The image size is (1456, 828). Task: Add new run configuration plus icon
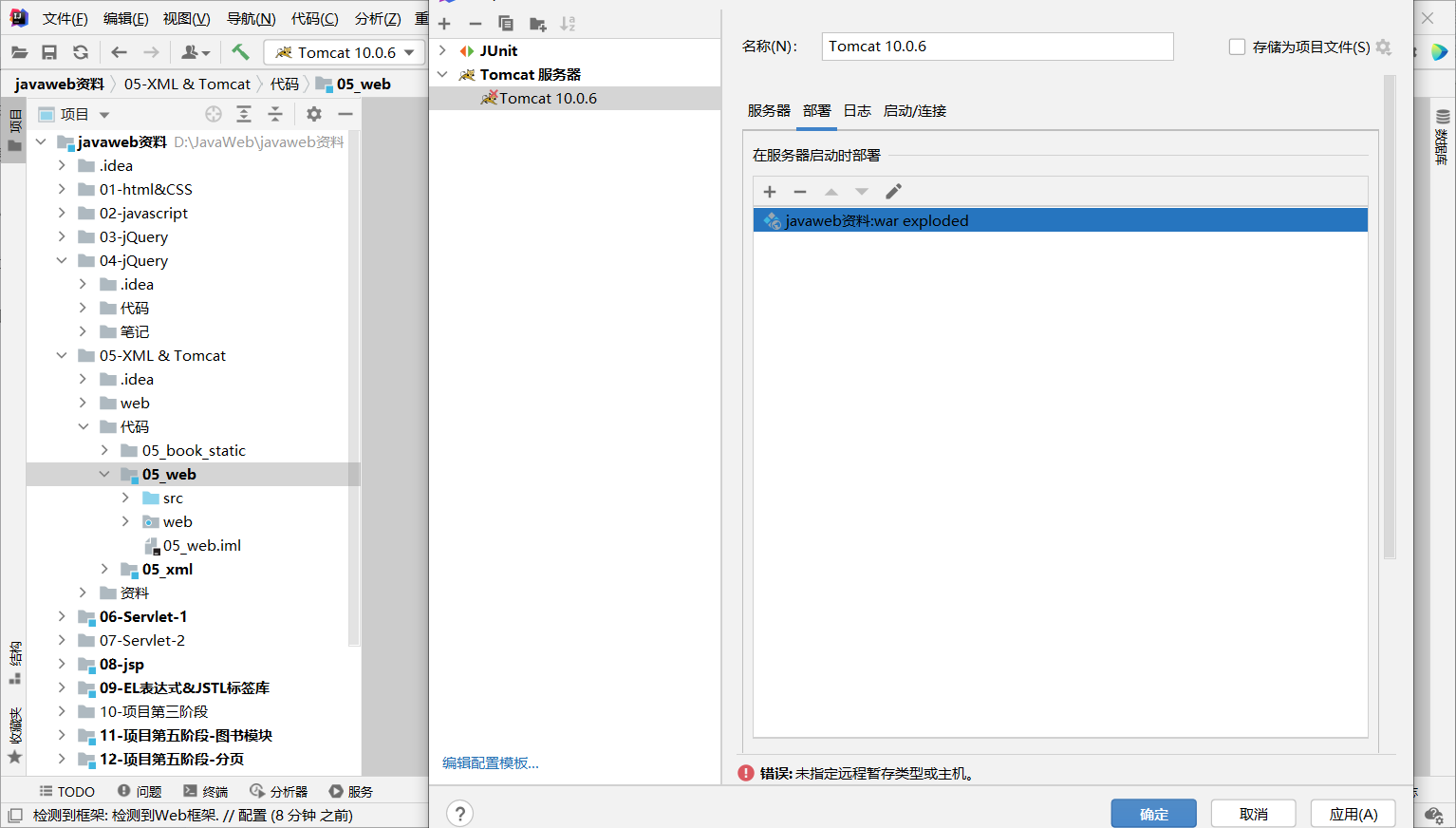pos(444,24)
